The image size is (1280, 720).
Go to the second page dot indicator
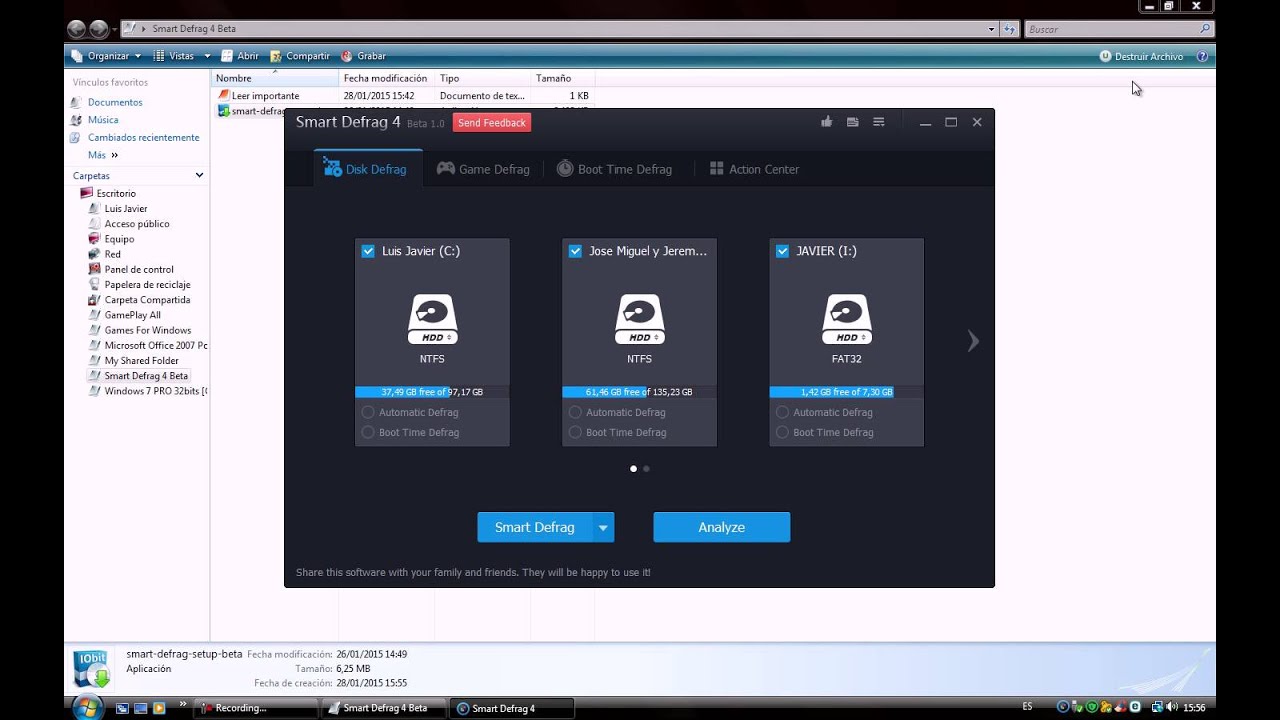[x=646, y=468]
